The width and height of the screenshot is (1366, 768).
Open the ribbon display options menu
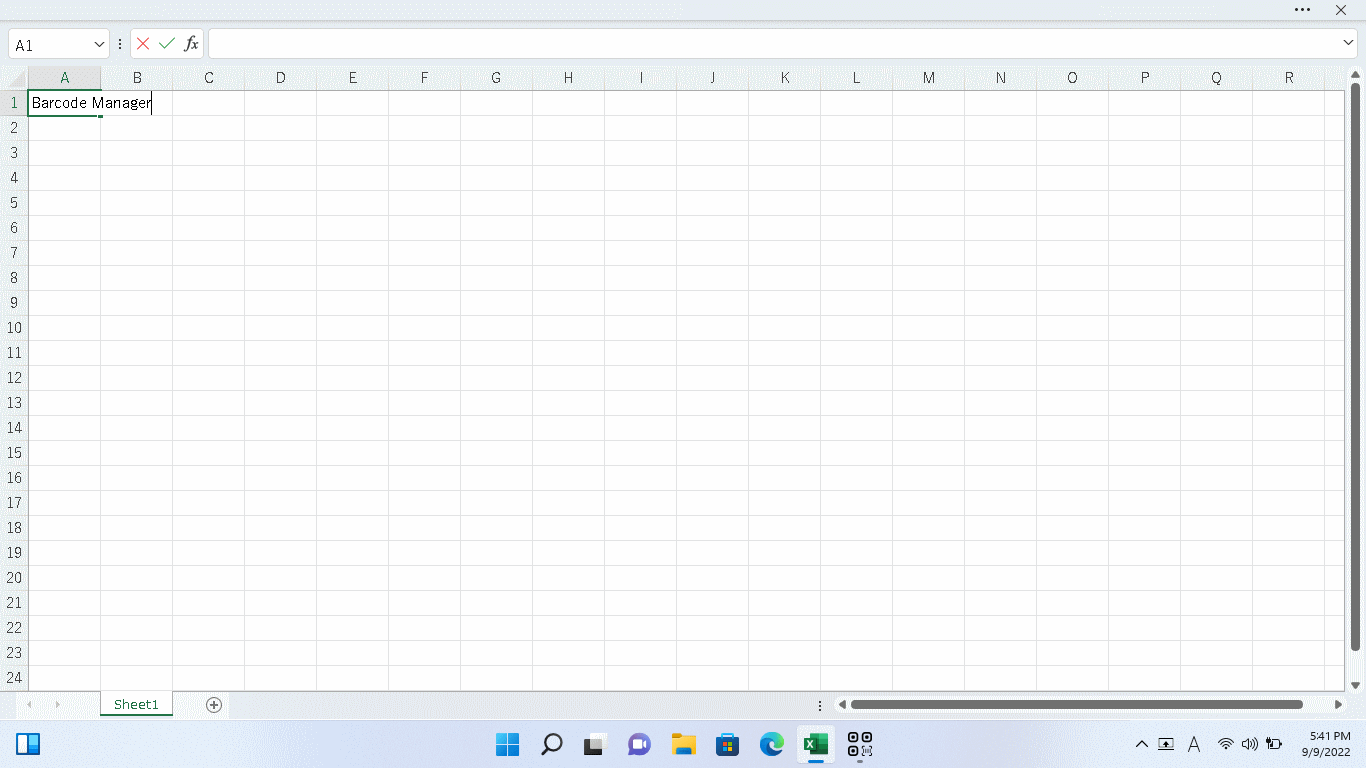point(1302,10)
